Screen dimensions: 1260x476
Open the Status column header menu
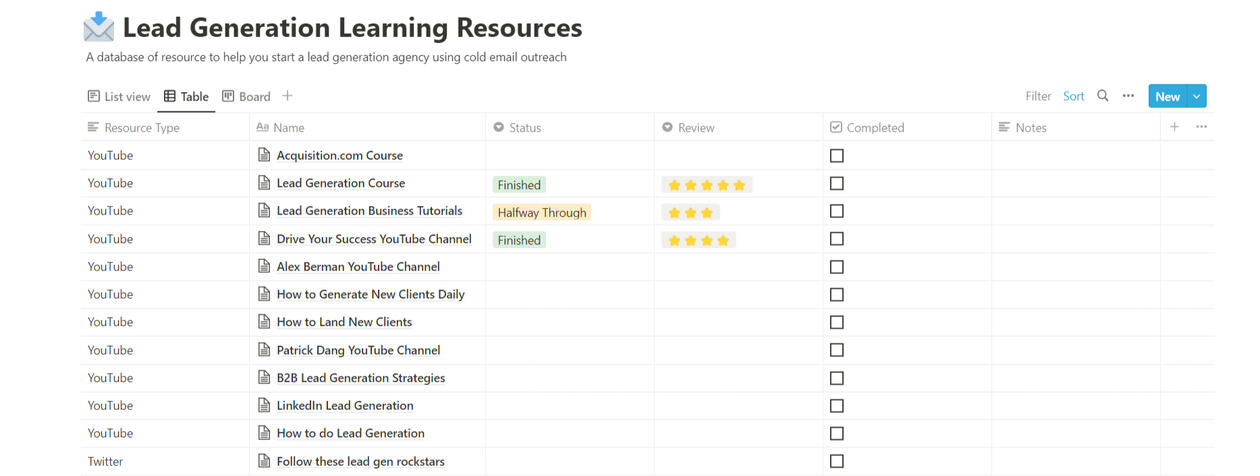[x=518, y=128]
